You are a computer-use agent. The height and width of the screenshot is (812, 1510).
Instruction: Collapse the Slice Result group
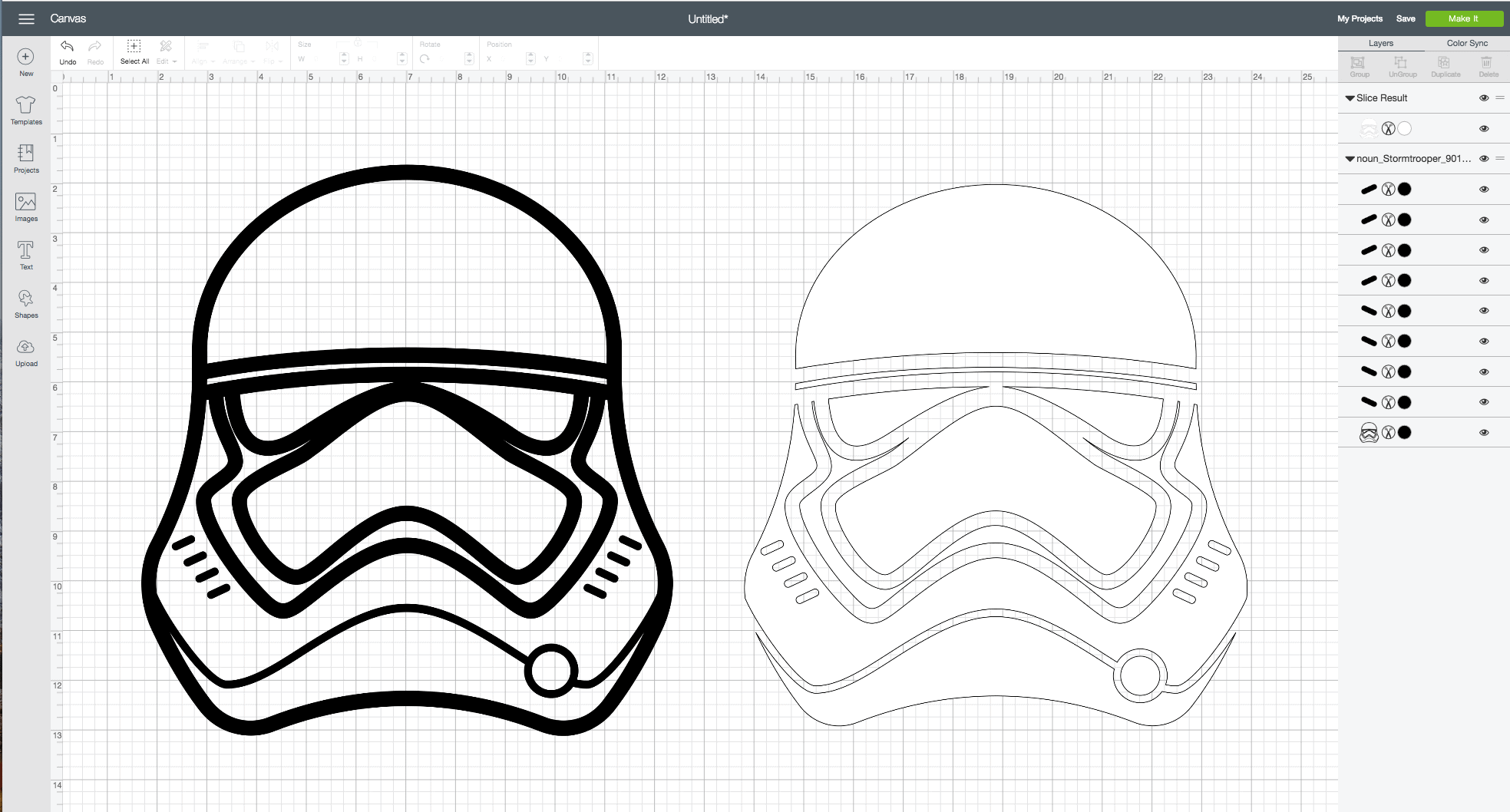(1350, 98)
